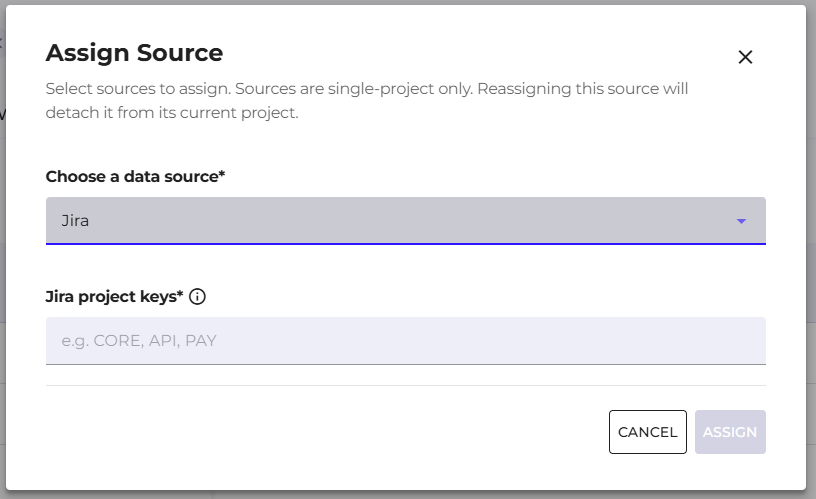This screenshot has width=816, height=499.
Task: Close the Assign Source dialog
Action: [745, 57]
